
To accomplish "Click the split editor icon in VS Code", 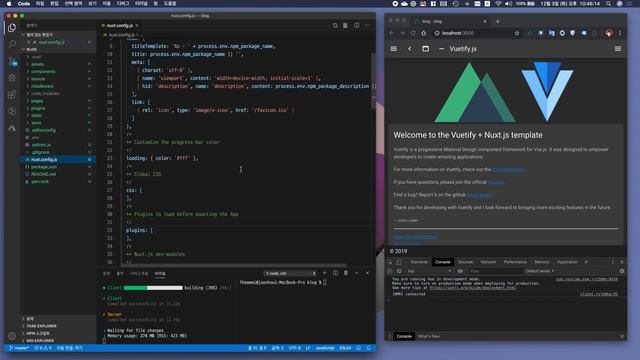I will click(357, 25).
